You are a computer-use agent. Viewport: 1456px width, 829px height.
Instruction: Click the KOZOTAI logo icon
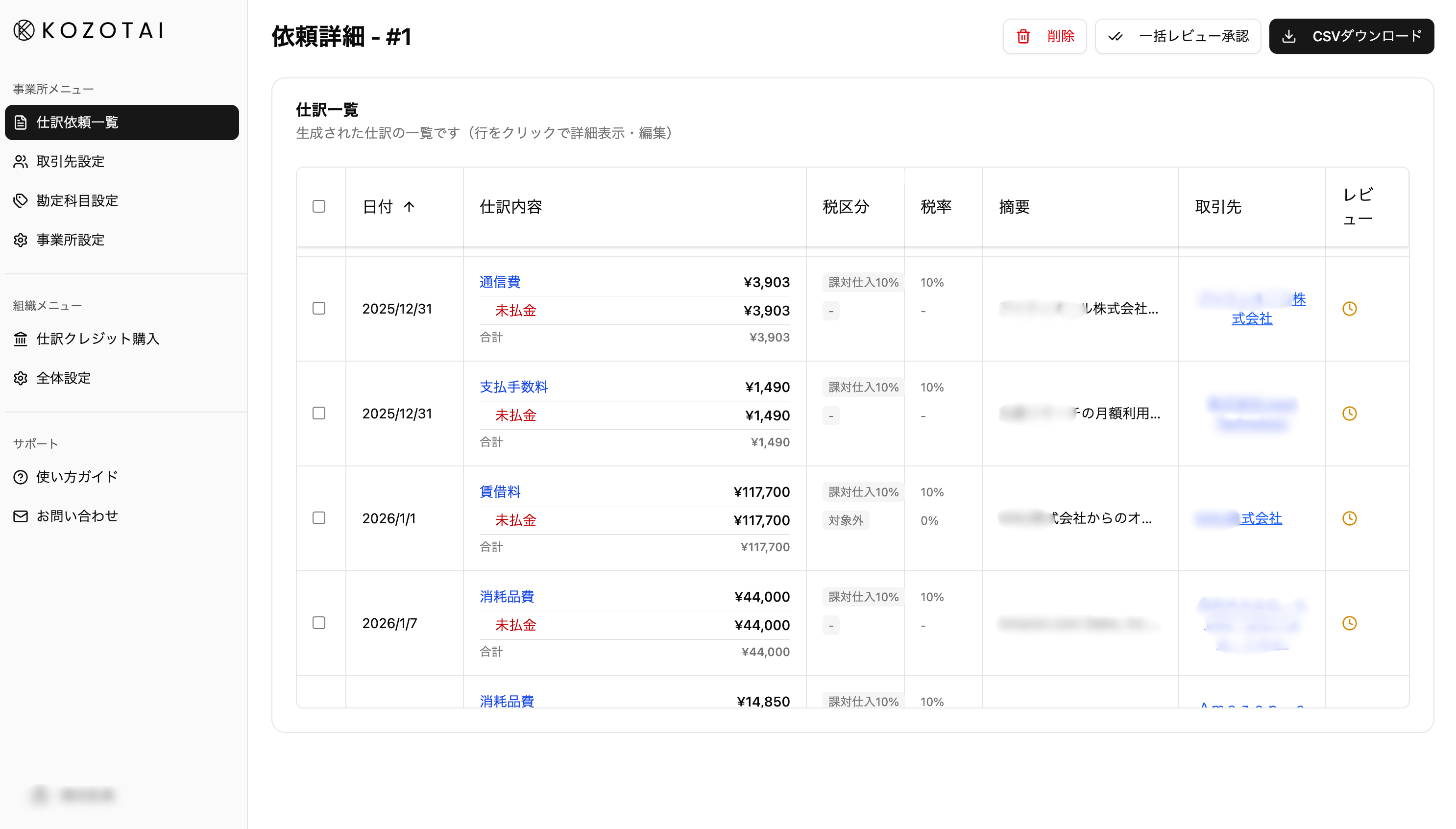pyautogui.click(x=24, y=30)
